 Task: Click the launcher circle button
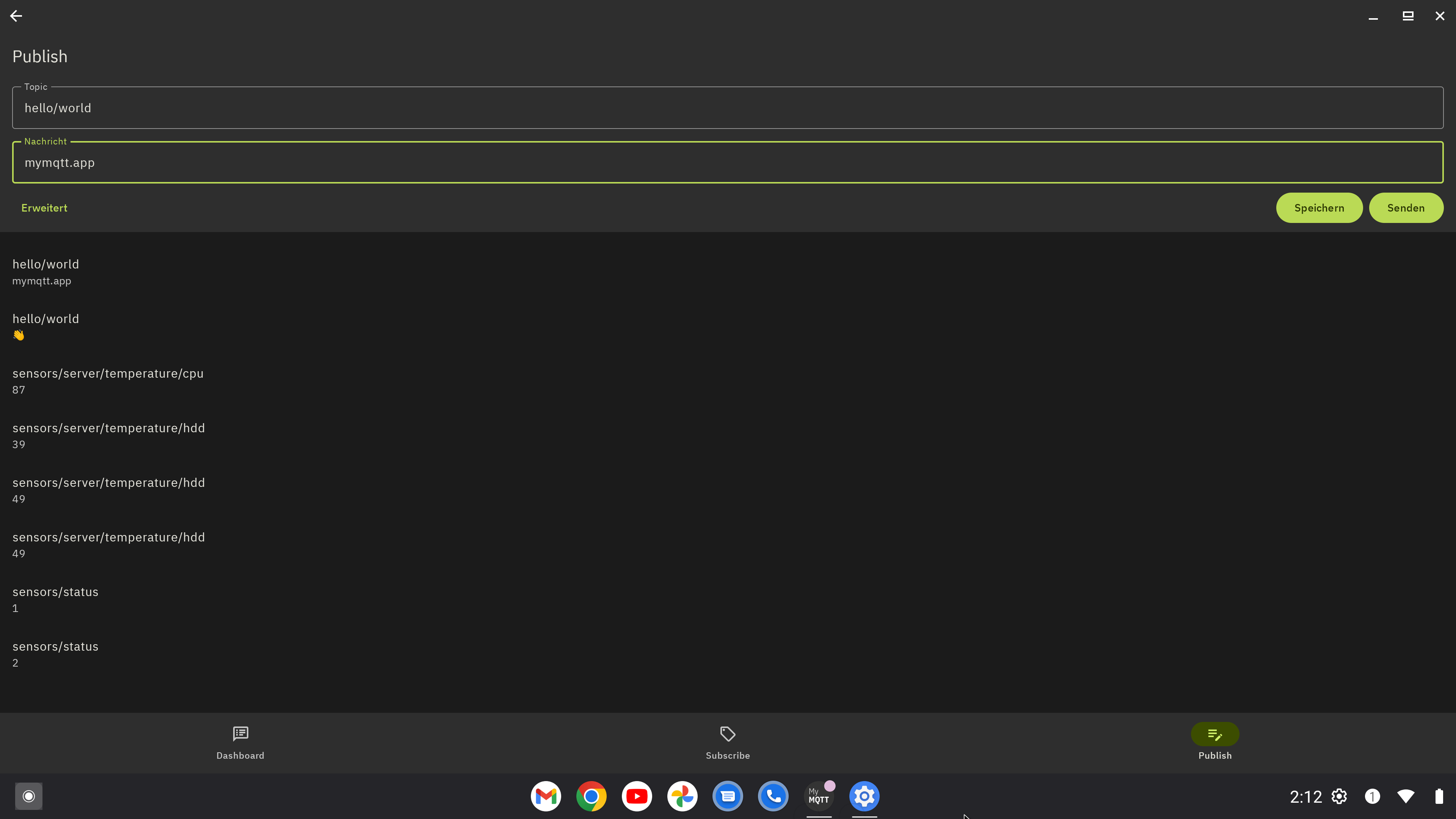pos(29,796)
